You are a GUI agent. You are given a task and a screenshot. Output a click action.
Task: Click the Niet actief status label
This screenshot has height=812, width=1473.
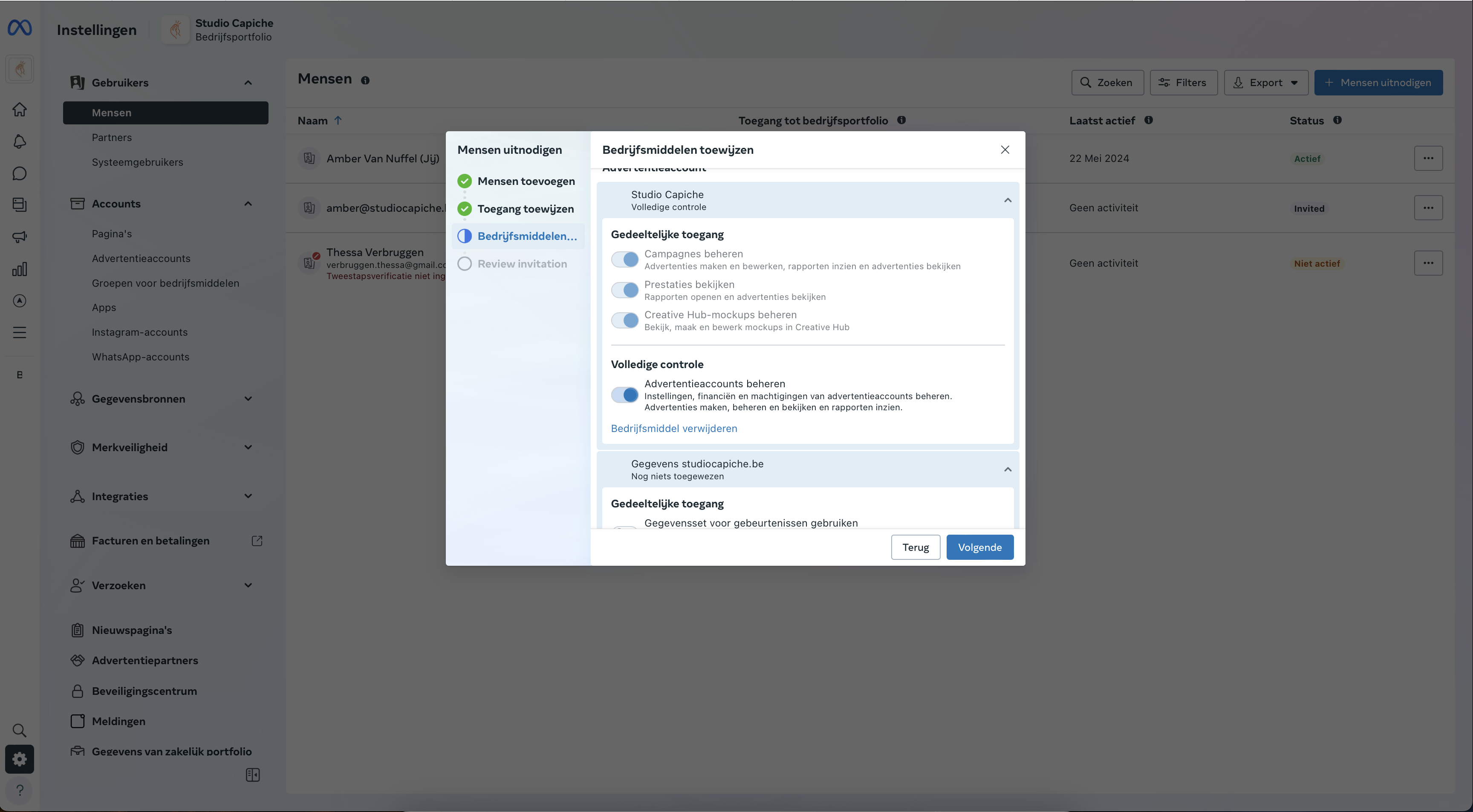point(1317,263)
